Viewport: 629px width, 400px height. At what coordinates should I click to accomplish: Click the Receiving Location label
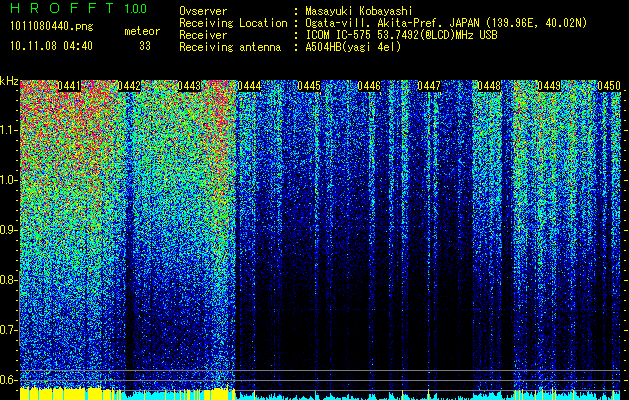coord(233,23)
